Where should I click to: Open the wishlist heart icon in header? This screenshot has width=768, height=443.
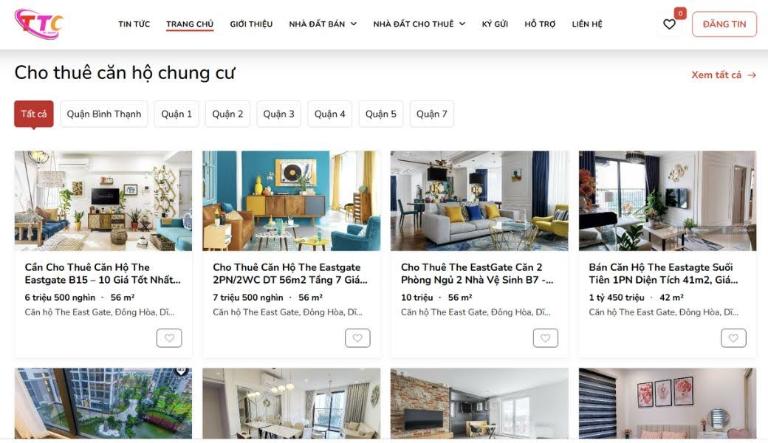click(669, 24)
